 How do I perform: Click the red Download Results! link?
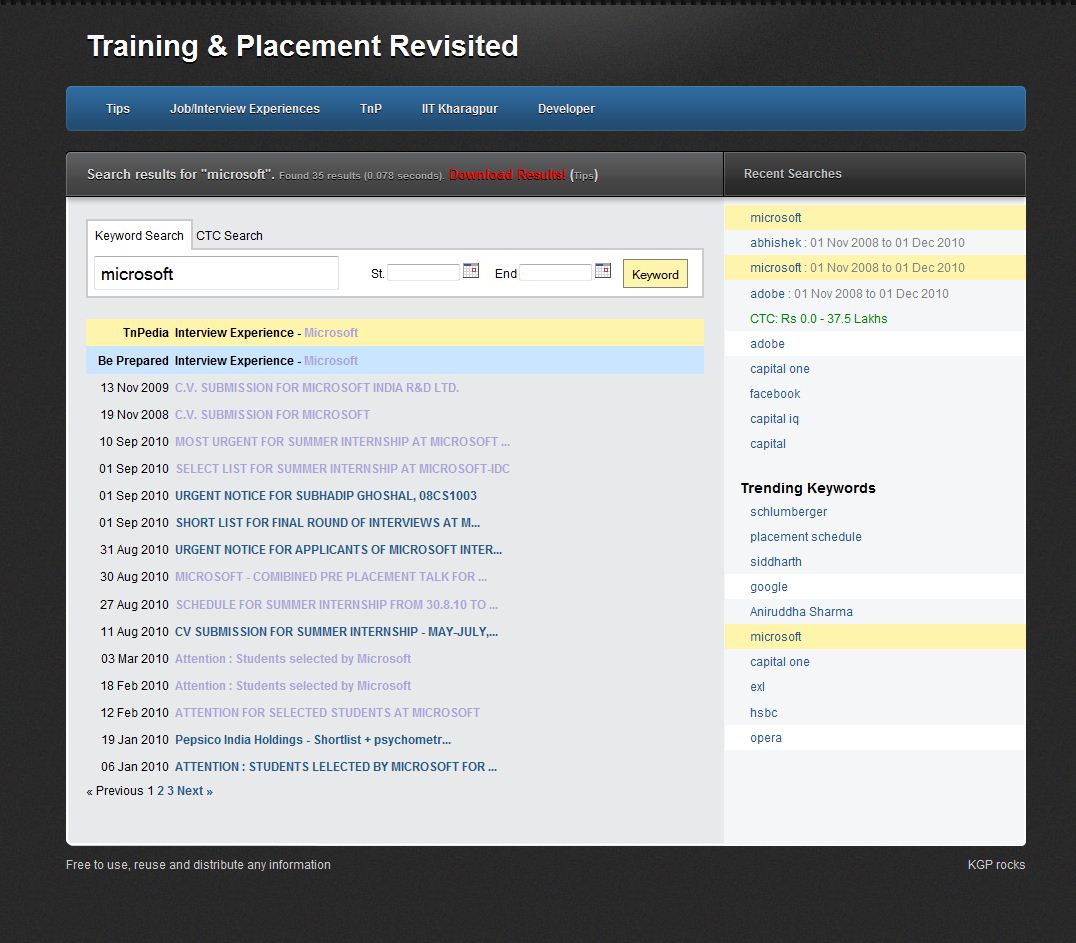click(507, 174)
